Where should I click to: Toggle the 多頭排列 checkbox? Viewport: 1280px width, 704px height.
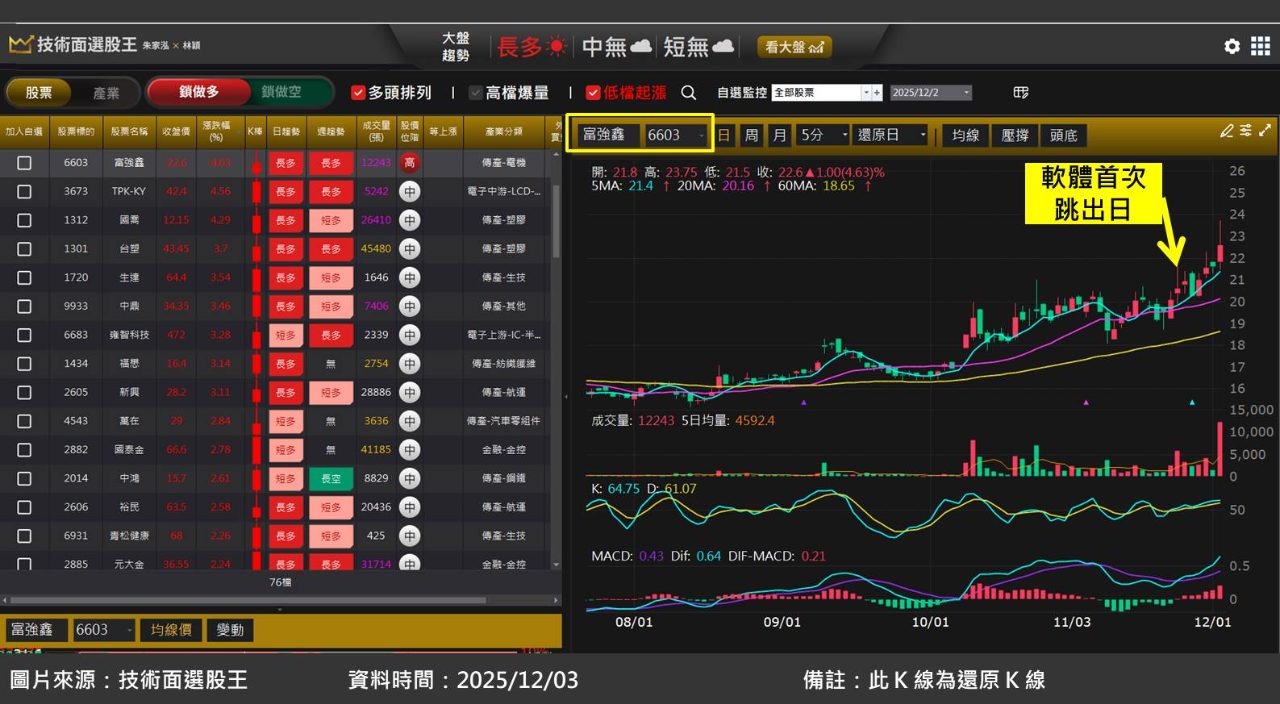[x=358, y=93]
